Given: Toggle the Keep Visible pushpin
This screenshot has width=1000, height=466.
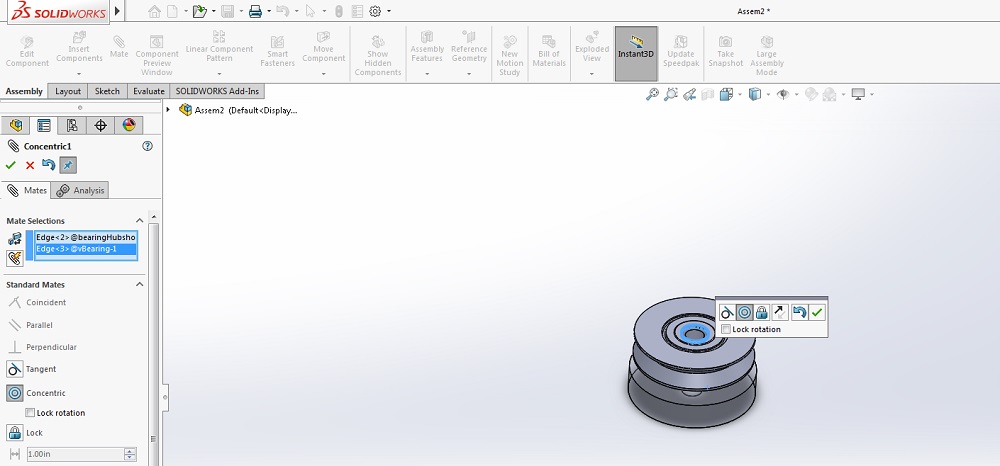Looking at the screenshot, I should 68,165.
